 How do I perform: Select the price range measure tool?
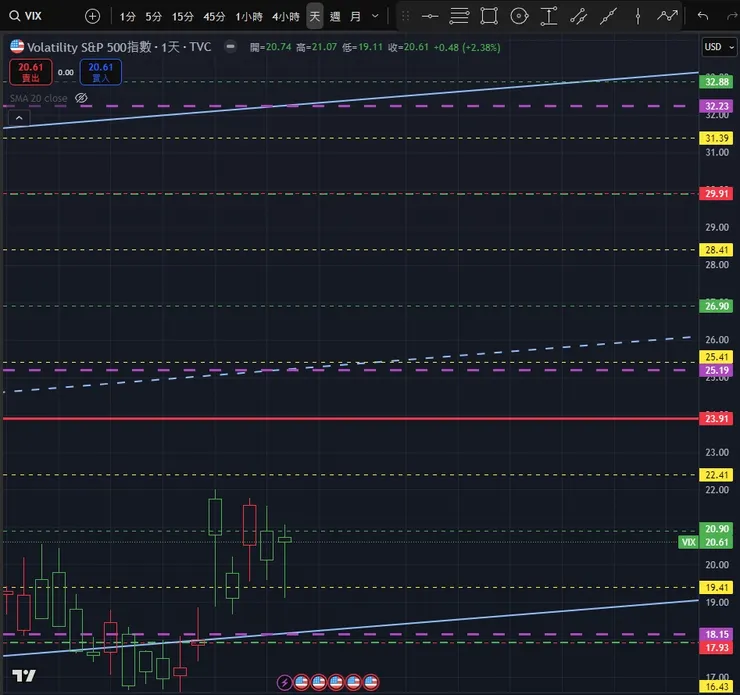coord(549,17)
